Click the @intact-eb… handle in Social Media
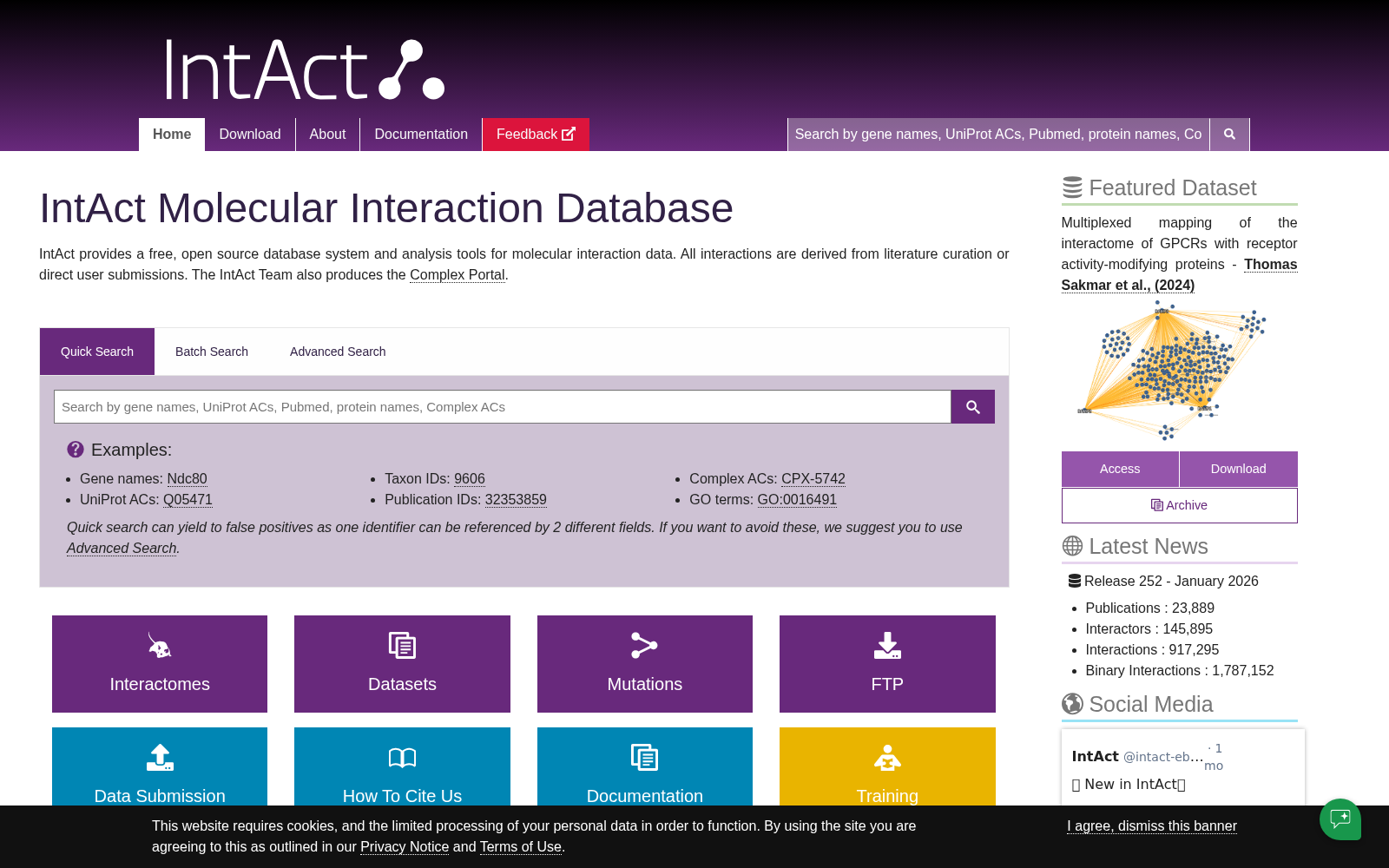This screenshot has height=868, width=1389. (1163, 757)
